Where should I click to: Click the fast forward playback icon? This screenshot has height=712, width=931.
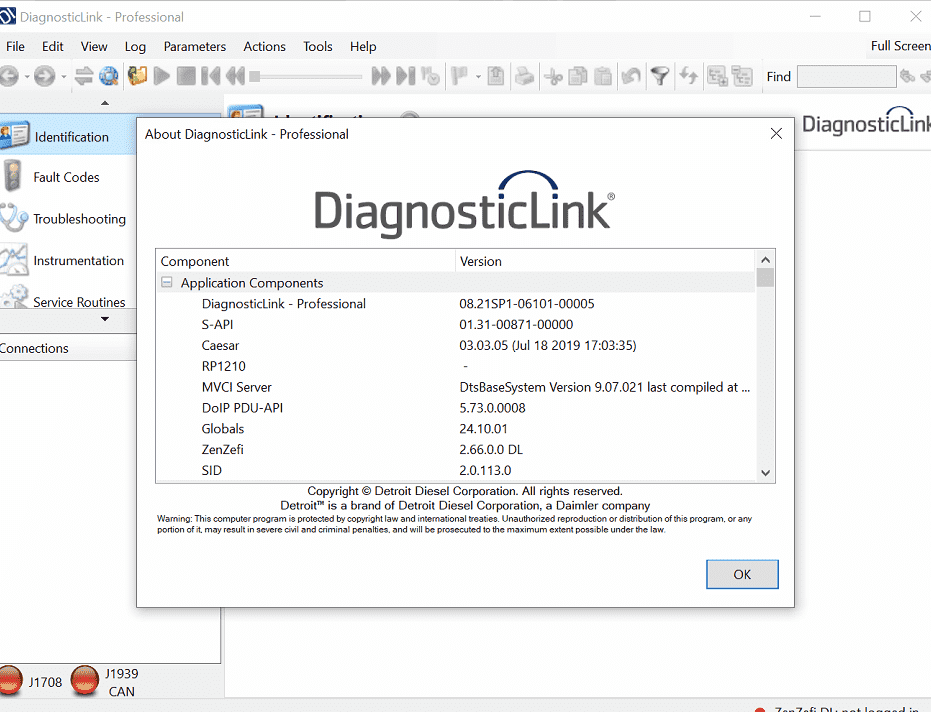(x=381, y=76)
